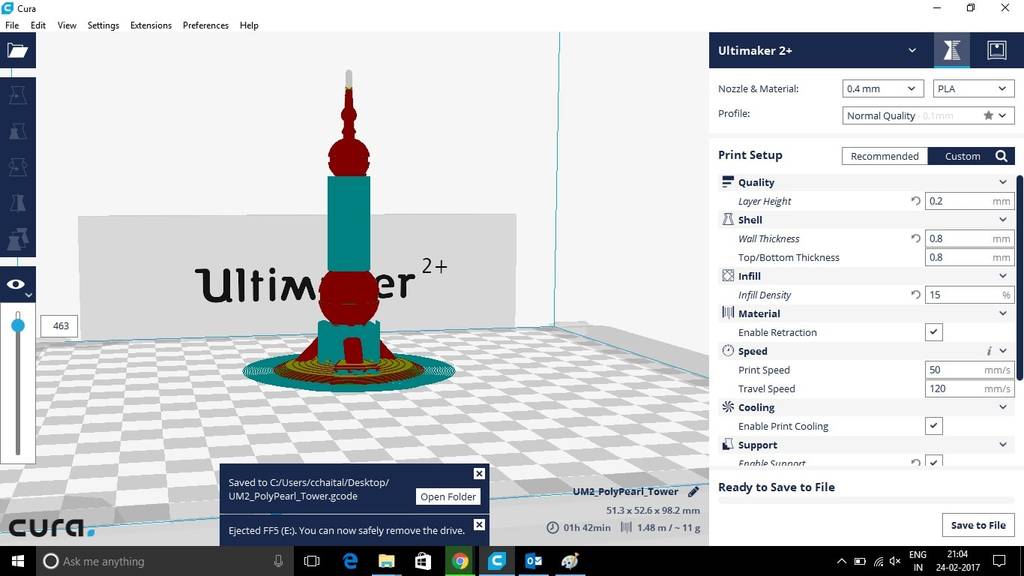The height and width of the screenshot is (576, 1024).
Task: Collapse the Material section
Action: point(1002,313)
